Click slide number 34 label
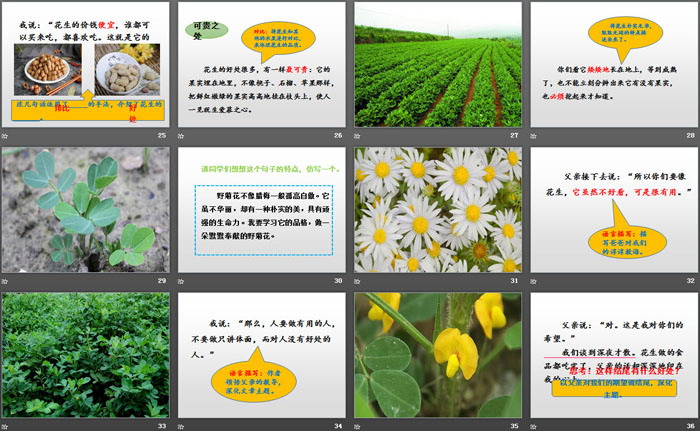 tap(338, 426)
